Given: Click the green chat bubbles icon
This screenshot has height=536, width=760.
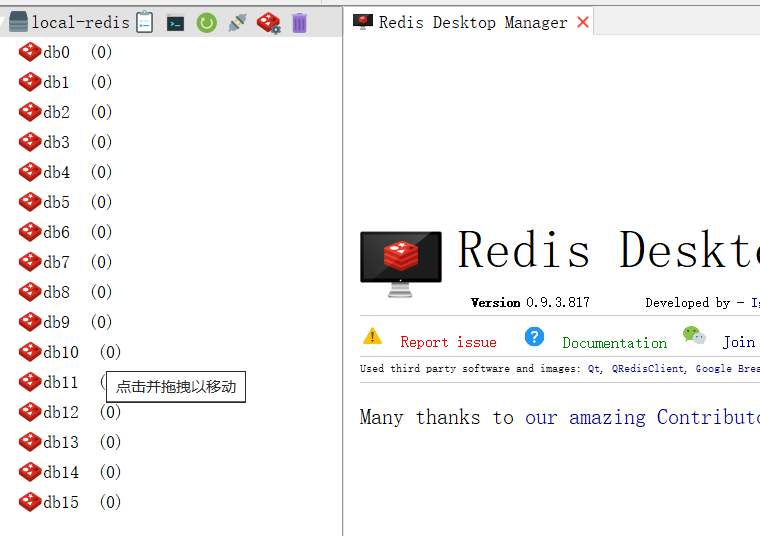Looking at the screenshot, I should [x=694, y=335].
